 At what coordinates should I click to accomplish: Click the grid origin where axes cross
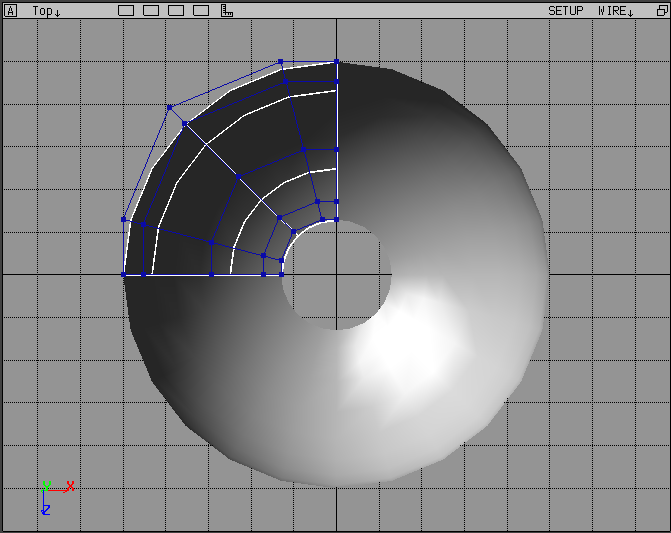(337, 274)
